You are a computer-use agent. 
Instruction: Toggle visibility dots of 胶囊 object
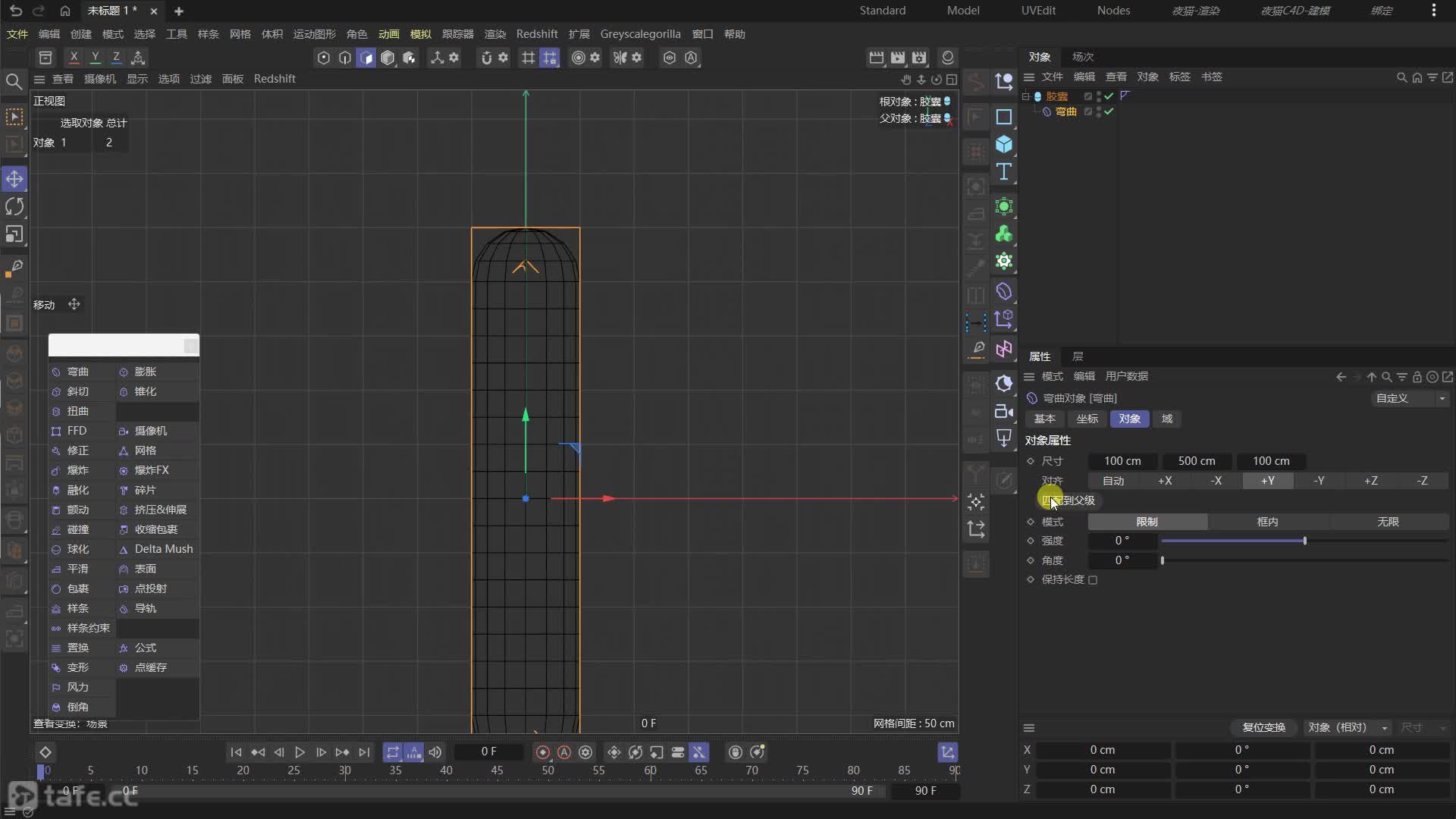[x=1099, y=96]
